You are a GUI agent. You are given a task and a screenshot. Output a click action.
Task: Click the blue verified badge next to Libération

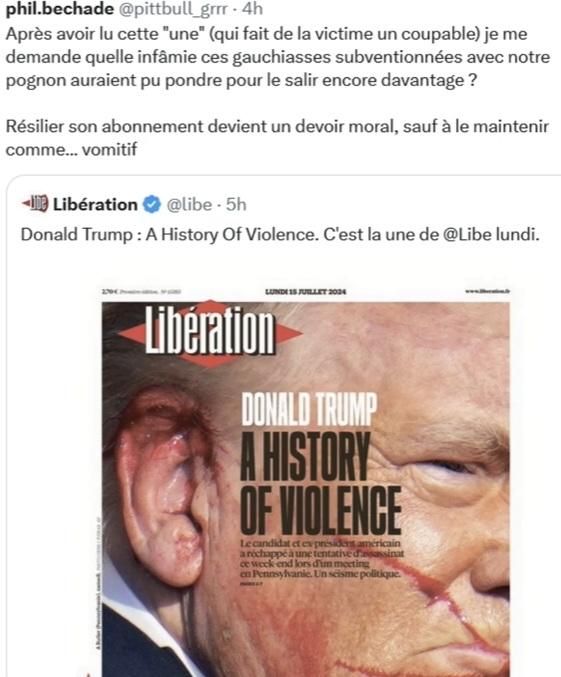click(x=152, y=204)
